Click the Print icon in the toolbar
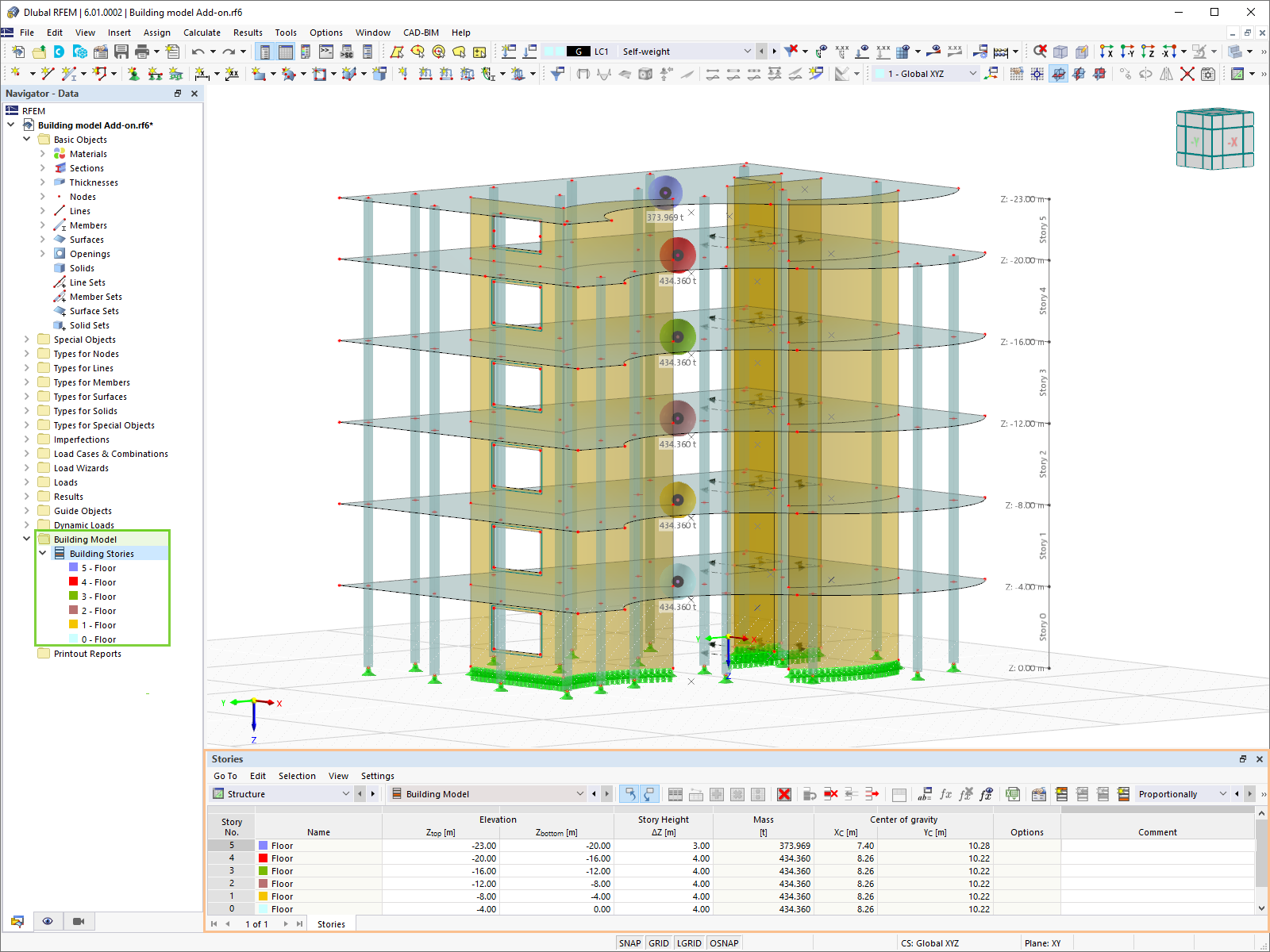Screen dimensions: 1270x952 143,51
